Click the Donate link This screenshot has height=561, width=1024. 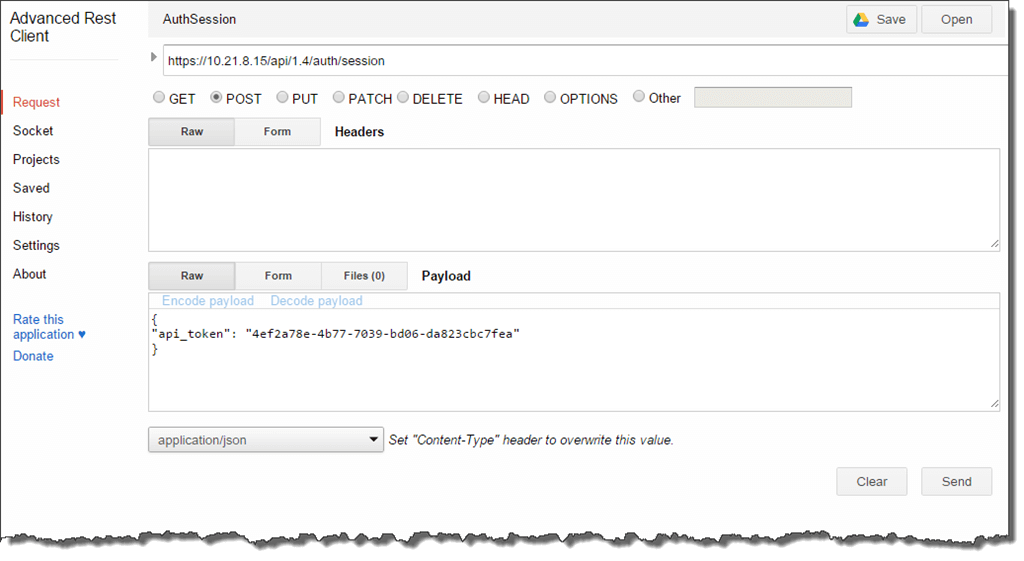coord(33,357)
